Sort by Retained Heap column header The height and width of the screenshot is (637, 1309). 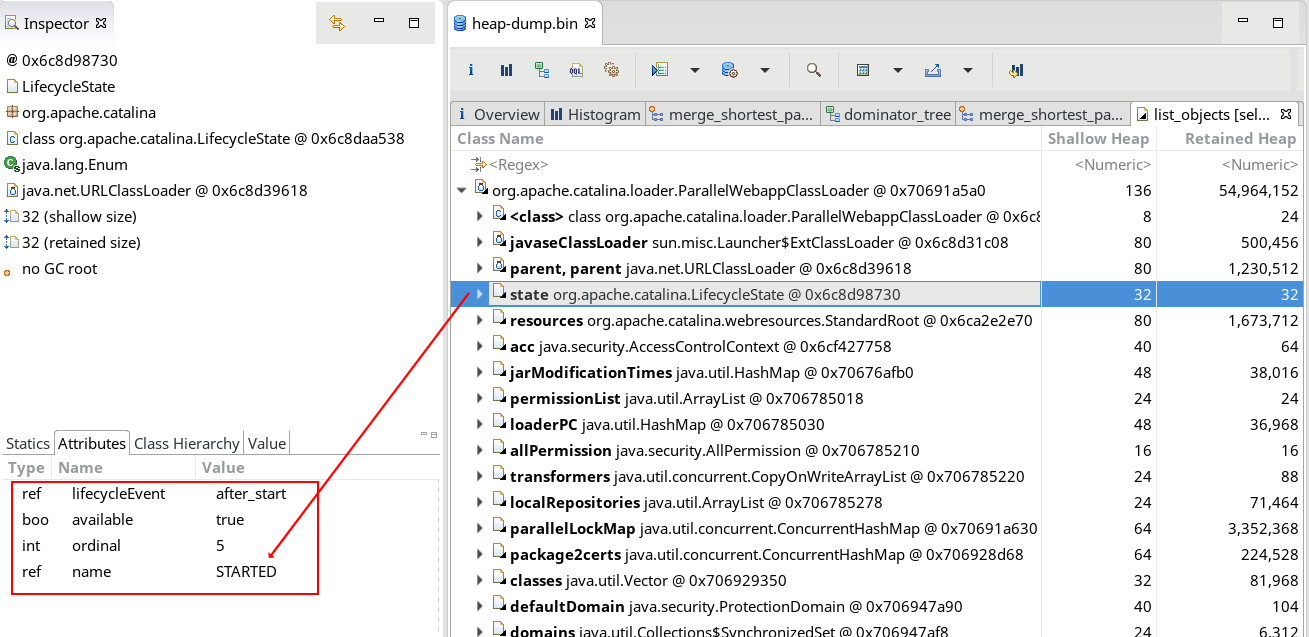1240,139
